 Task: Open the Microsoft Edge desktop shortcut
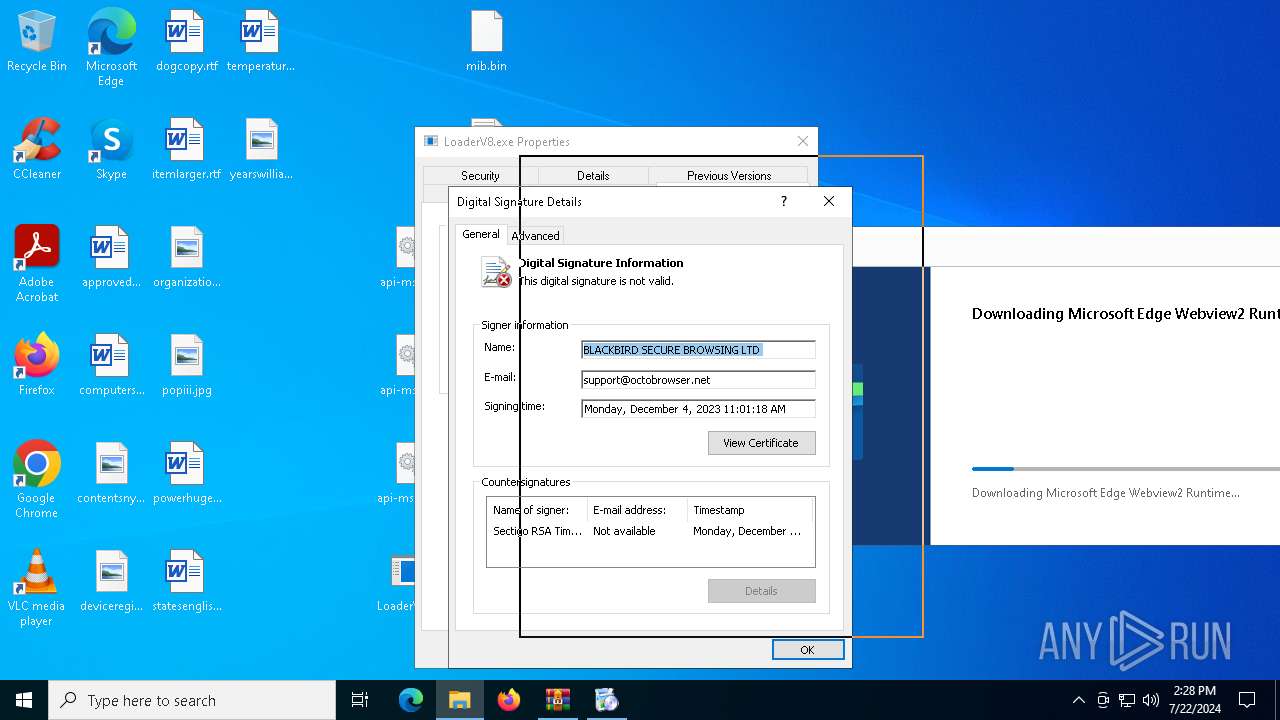tap(111, 48)
